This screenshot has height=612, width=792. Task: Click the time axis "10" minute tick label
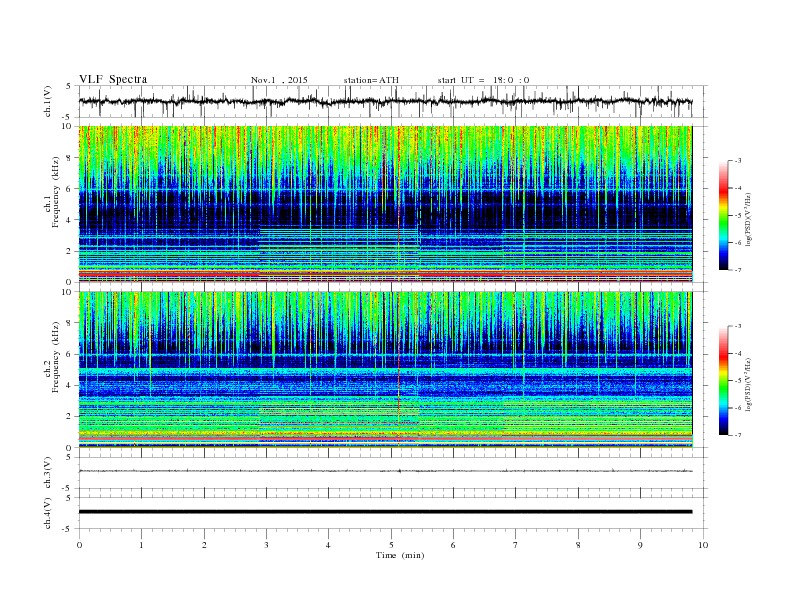click(703, 545)
